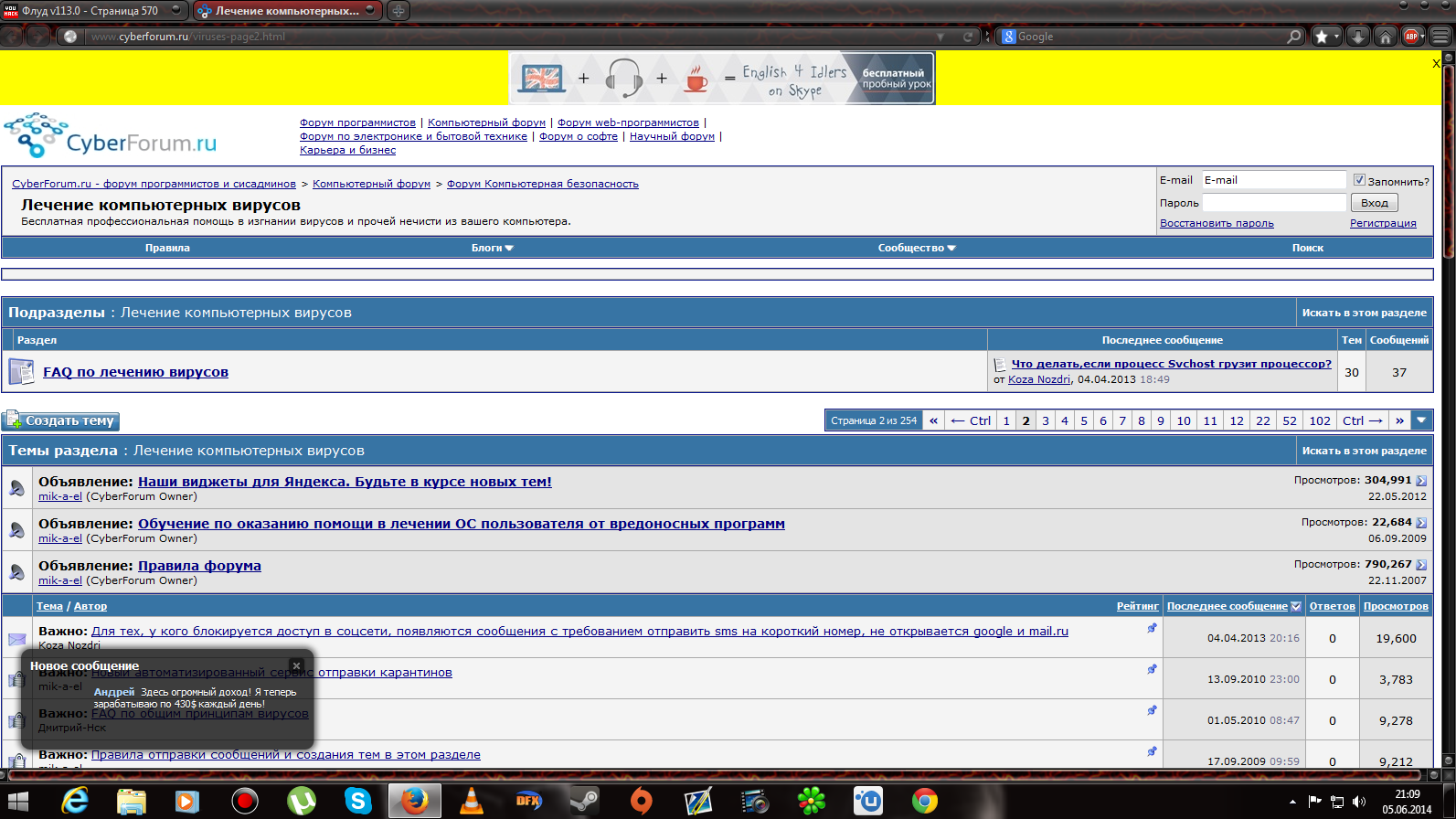Select 'Лечение компьютерных...' browser tab
The image size is (1456, 819).
[287, 11]
